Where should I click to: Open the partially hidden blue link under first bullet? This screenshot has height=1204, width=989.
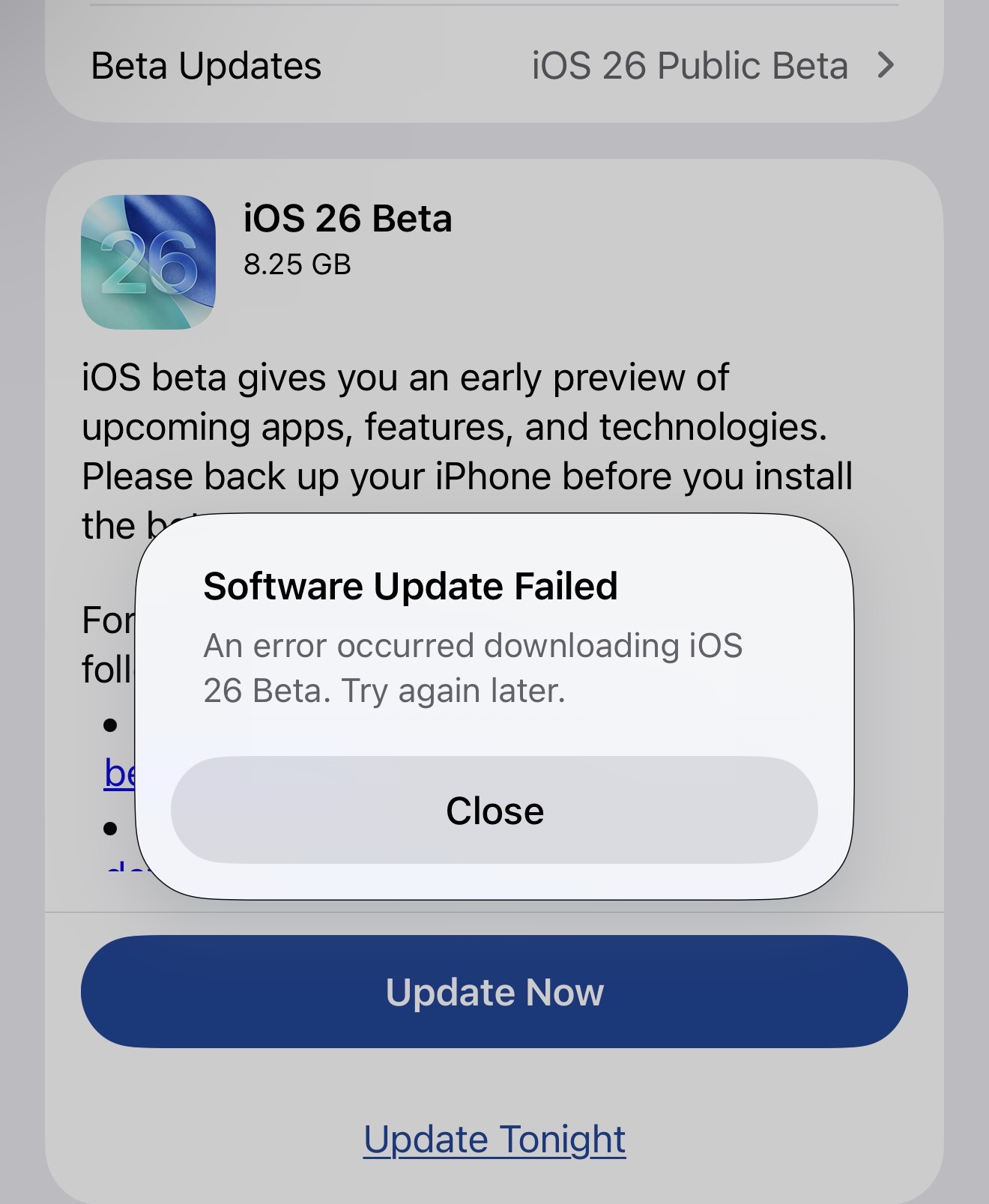[120, 774]
